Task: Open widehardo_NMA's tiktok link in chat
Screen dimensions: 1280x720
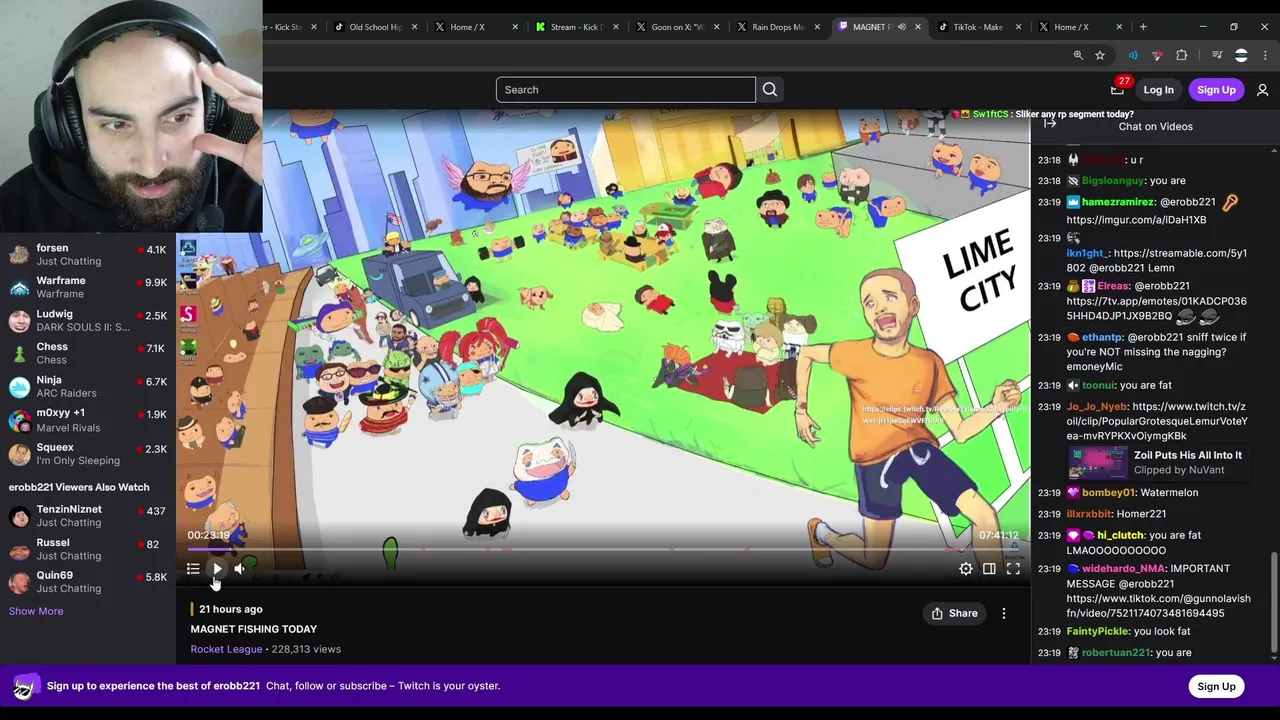Action: (x=1158, y=606)
